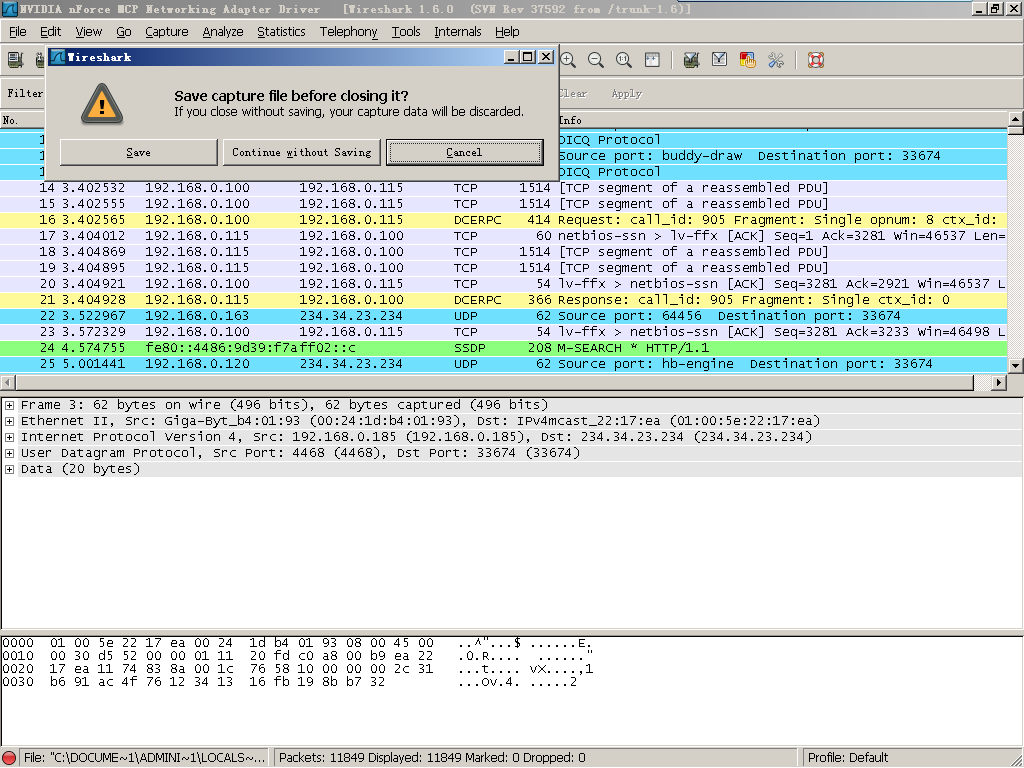The image size is (1024, 768).
Task: Click the Wireshark icon in the main title bar
Action: coord(10,8)
